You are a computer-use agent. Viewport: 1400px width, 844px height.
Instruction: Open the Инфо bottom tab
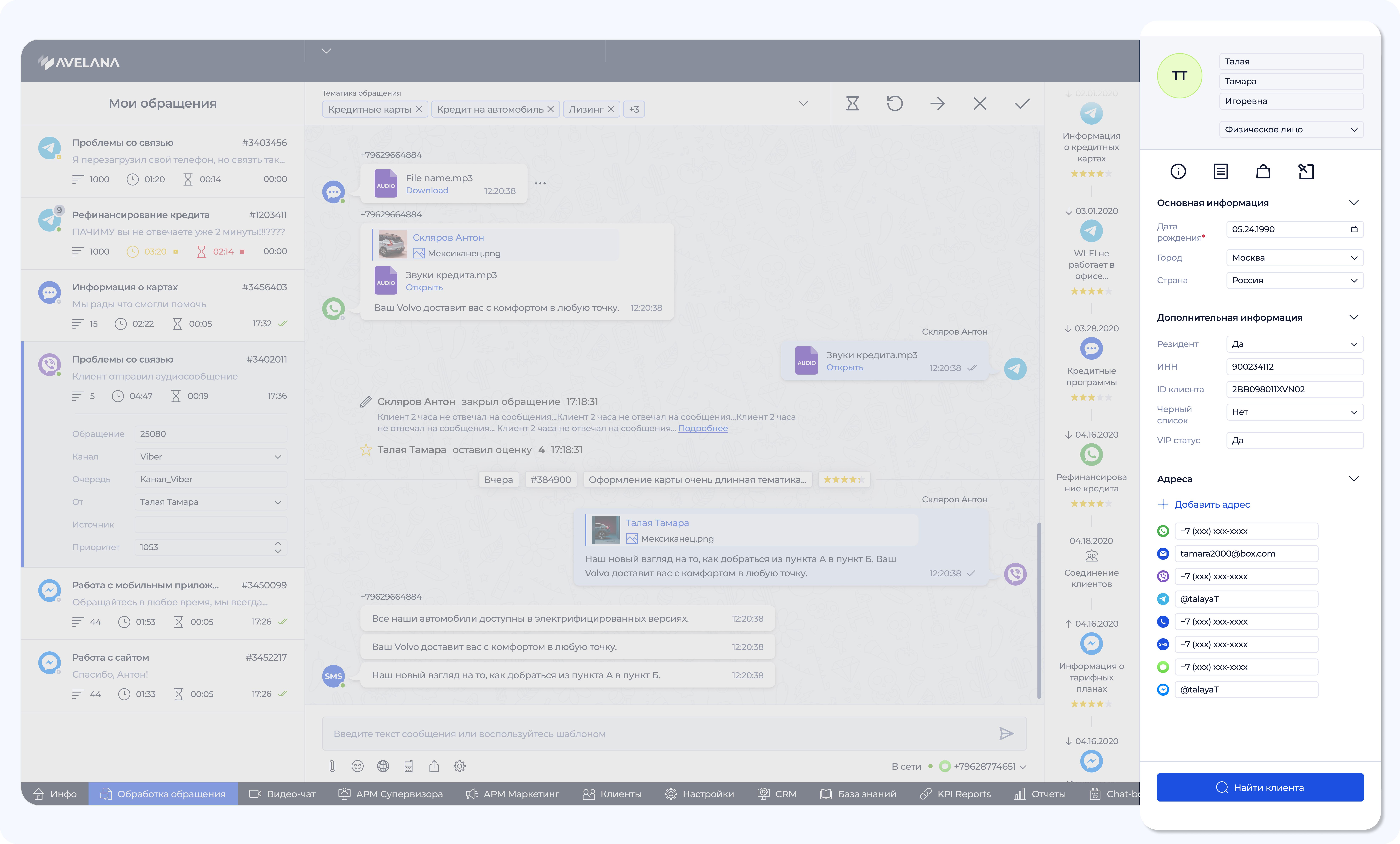[55, 794]
